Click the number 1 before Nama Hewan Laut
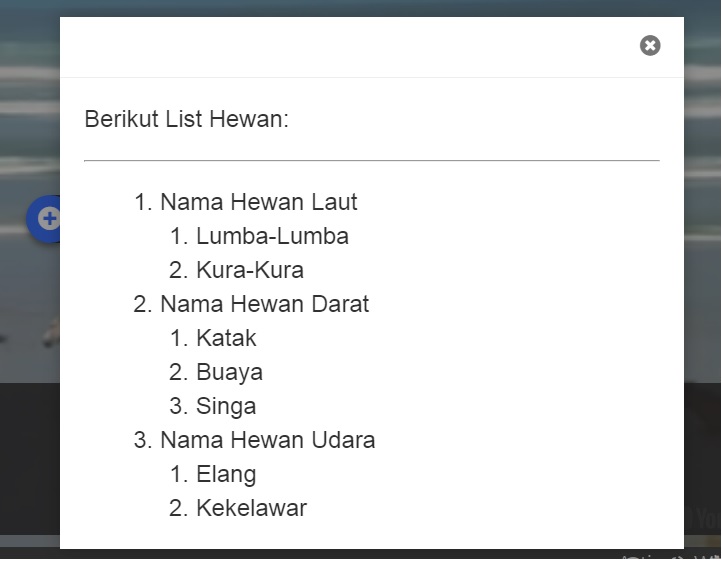The image size is (722, 561). [x=143, y=202]
